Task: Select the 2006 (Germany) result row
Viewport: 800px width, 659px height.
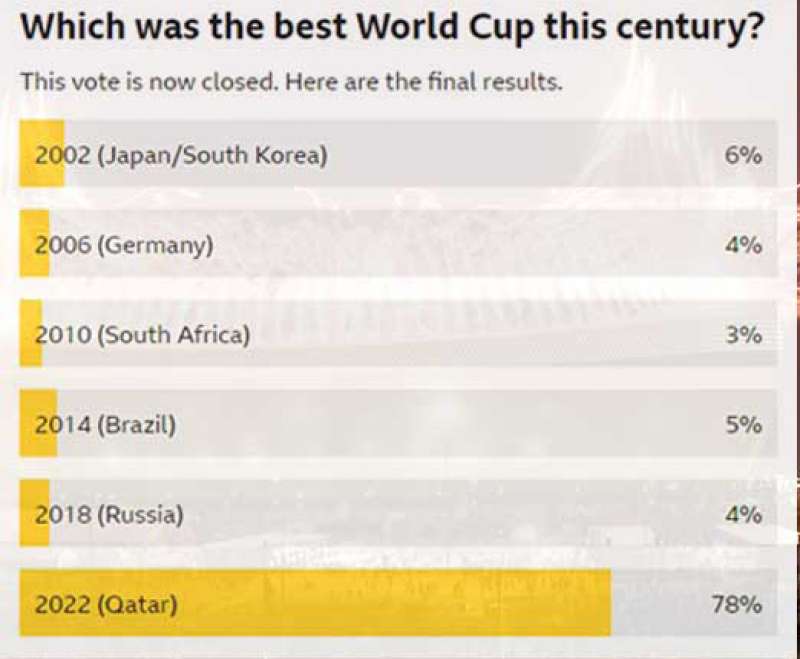Action: 398,244
